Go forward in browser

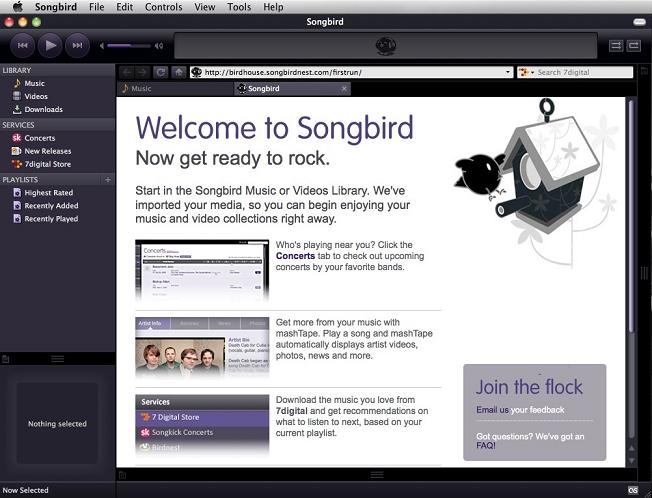pos(142,72)
